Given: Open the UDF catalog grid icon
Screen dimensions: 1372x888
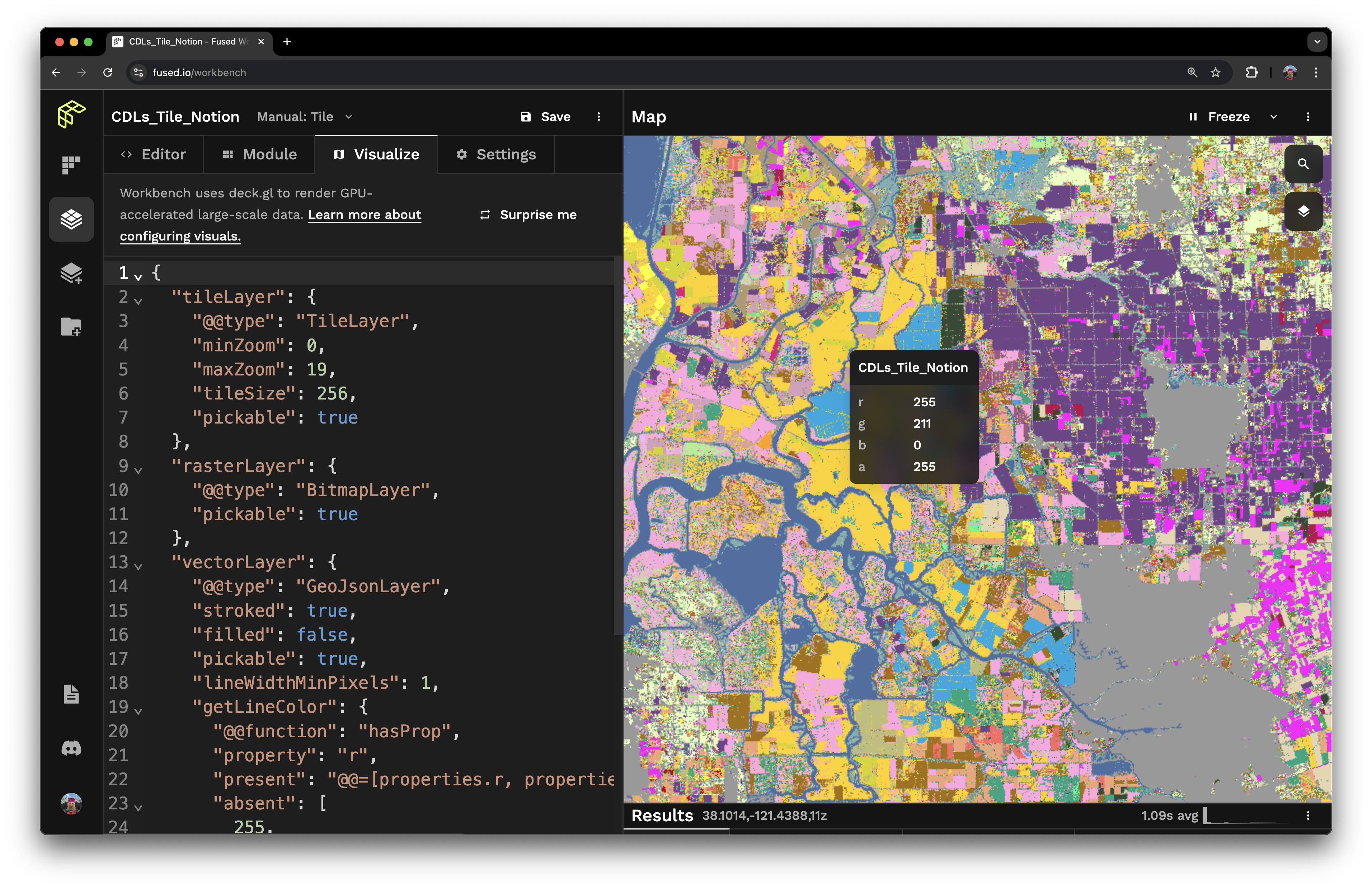Looking at the screenshot, I should [71, 165].
